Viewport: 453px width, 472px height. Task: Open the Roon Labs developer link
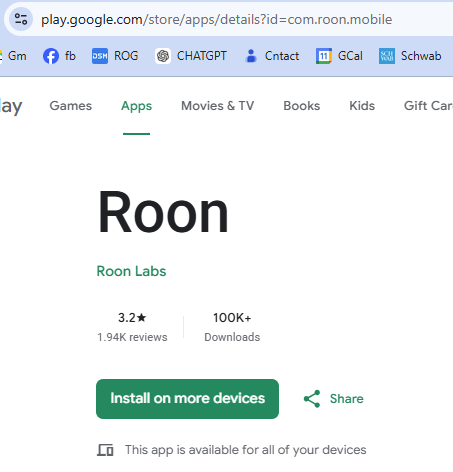click(131, 271)
